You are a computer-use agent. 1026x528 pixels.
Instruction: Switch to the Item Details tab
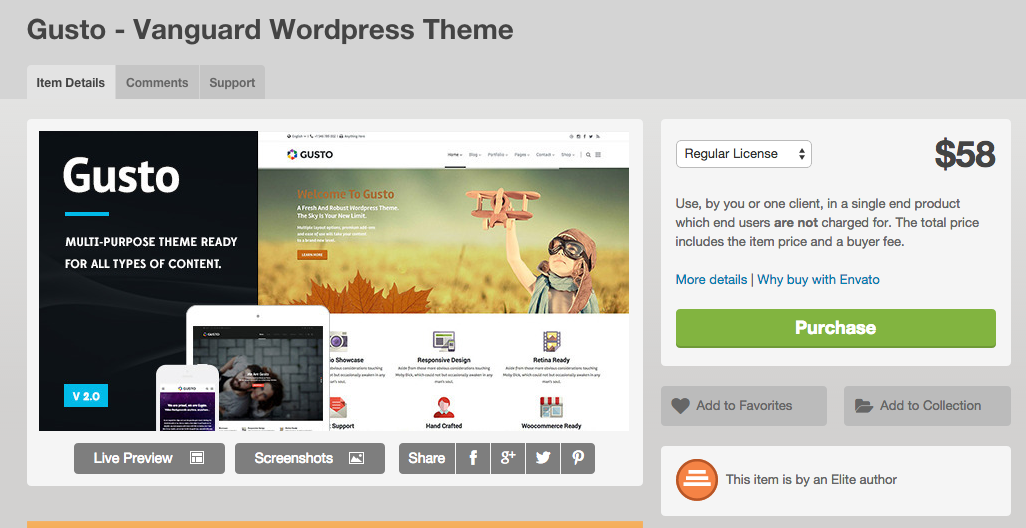click(x=71, y=82)
